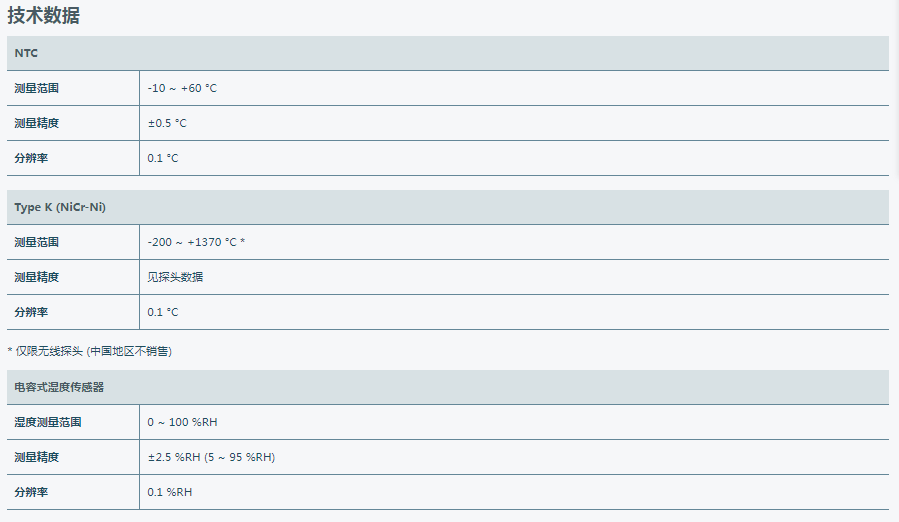Click the 见探头数据 accuracy cell

[x=175, y=277]
